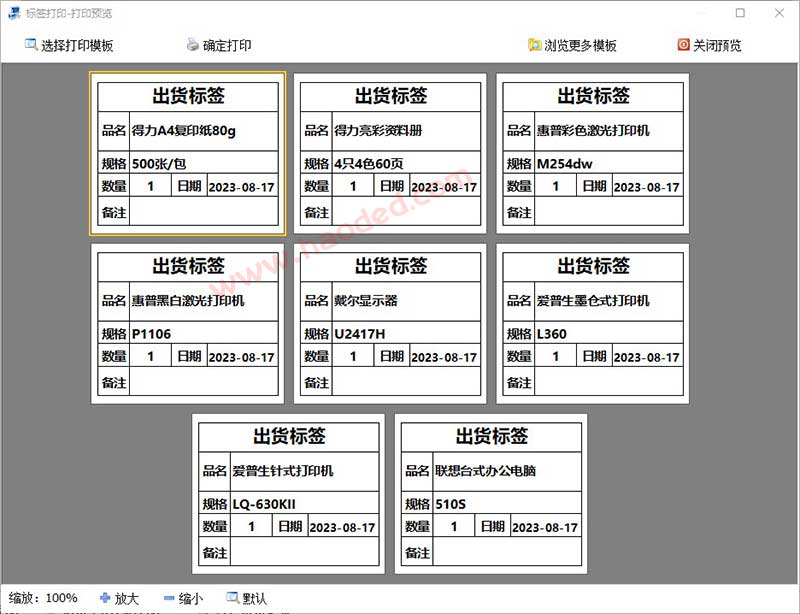Reset zoom with 默认
800x614 pixels.
tap(247, 598)
